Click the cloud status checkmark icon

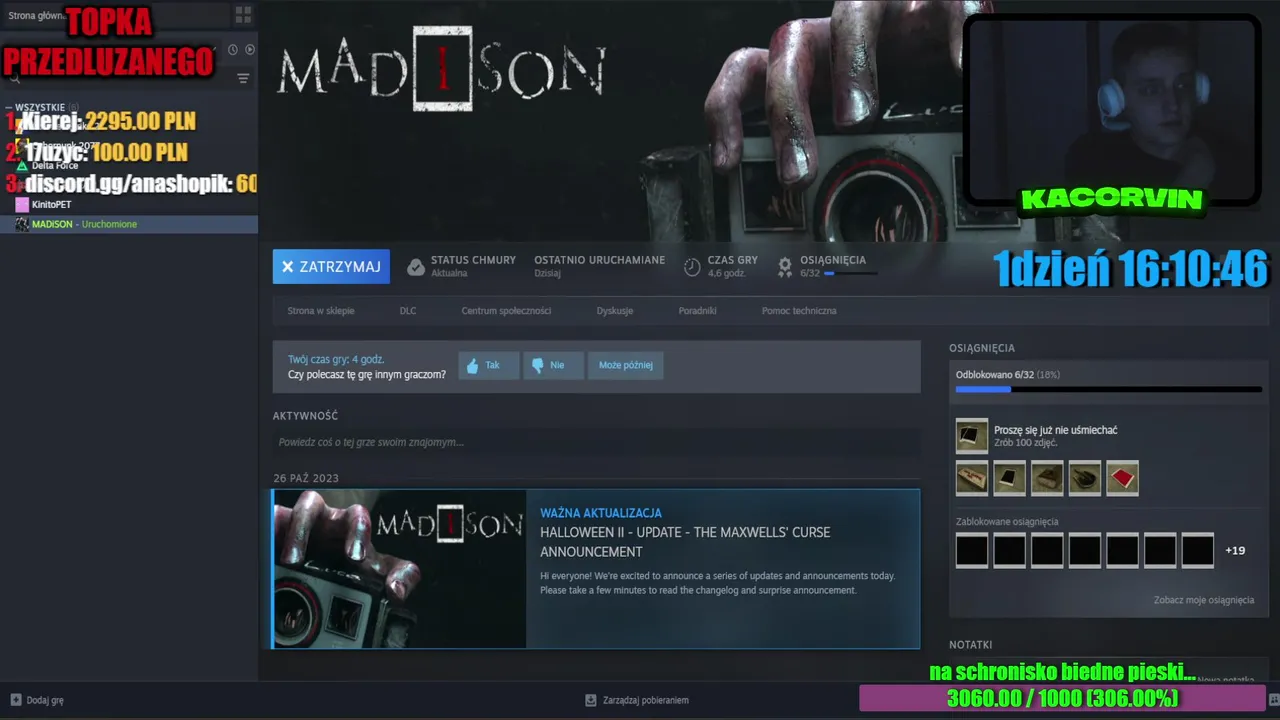pos(416,266)
